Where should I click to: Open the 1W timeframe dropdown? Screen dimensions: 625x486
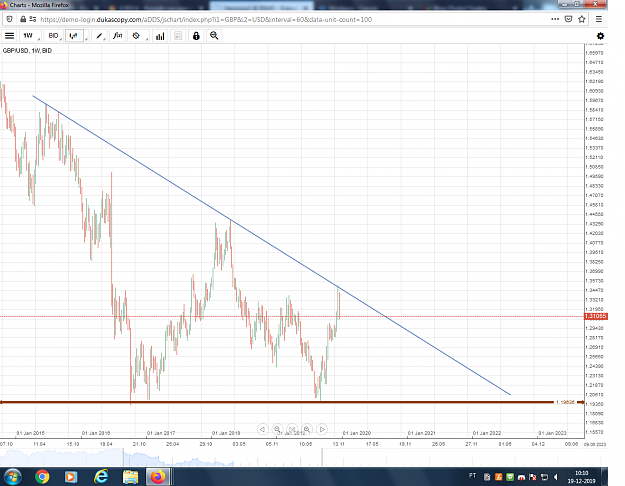point(29,36)
